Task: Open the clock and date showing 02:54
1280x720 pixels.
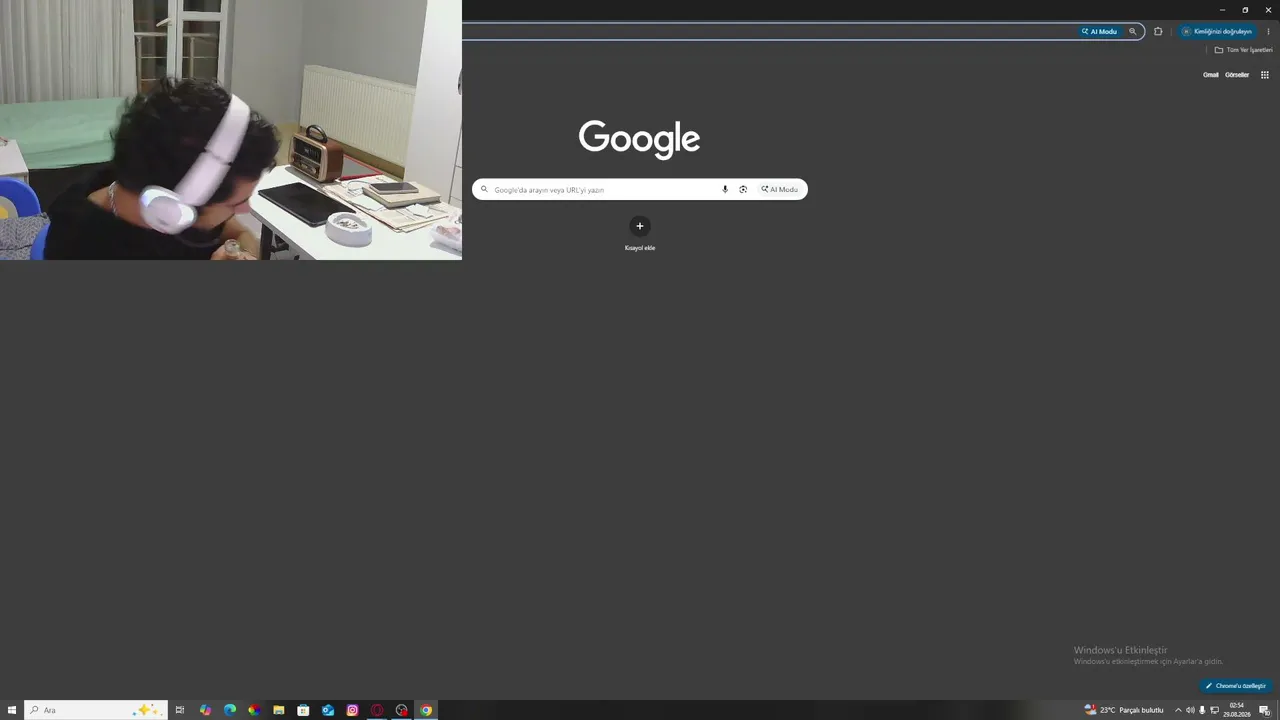Action: point(1237,710)
